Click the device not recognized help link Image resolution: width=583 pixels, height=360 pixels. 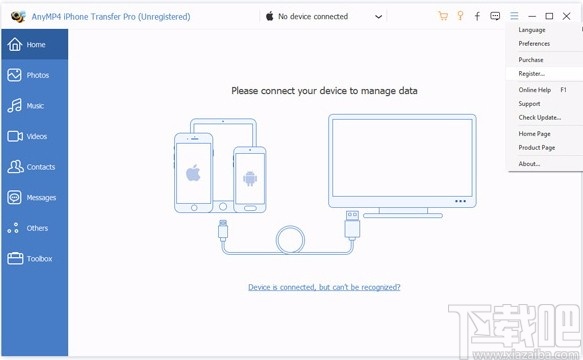click(x=324, y=287)
